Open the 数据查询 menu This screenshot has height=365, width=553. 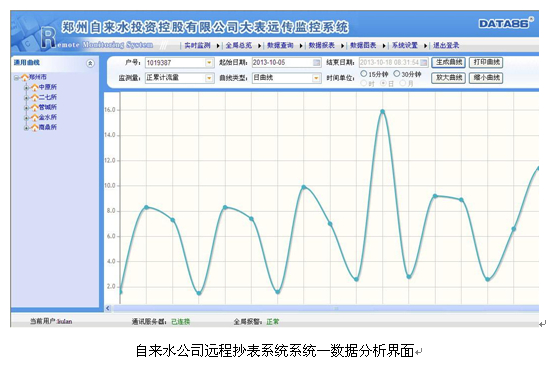click(x=280, y=45)
